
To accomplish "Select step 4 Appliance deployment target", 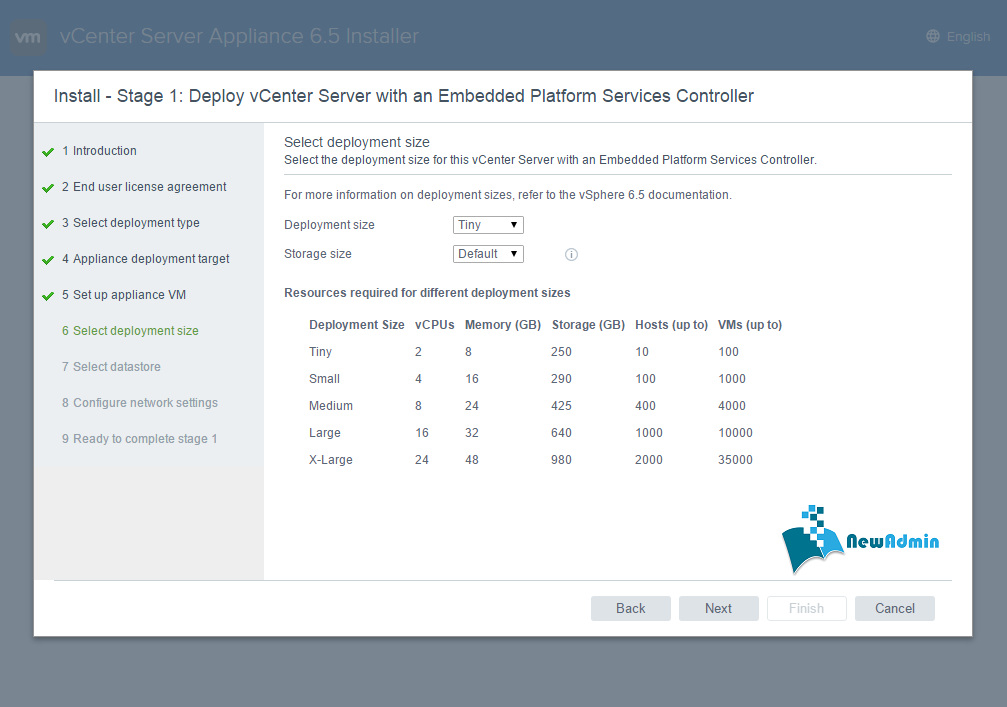I will 150,259.
